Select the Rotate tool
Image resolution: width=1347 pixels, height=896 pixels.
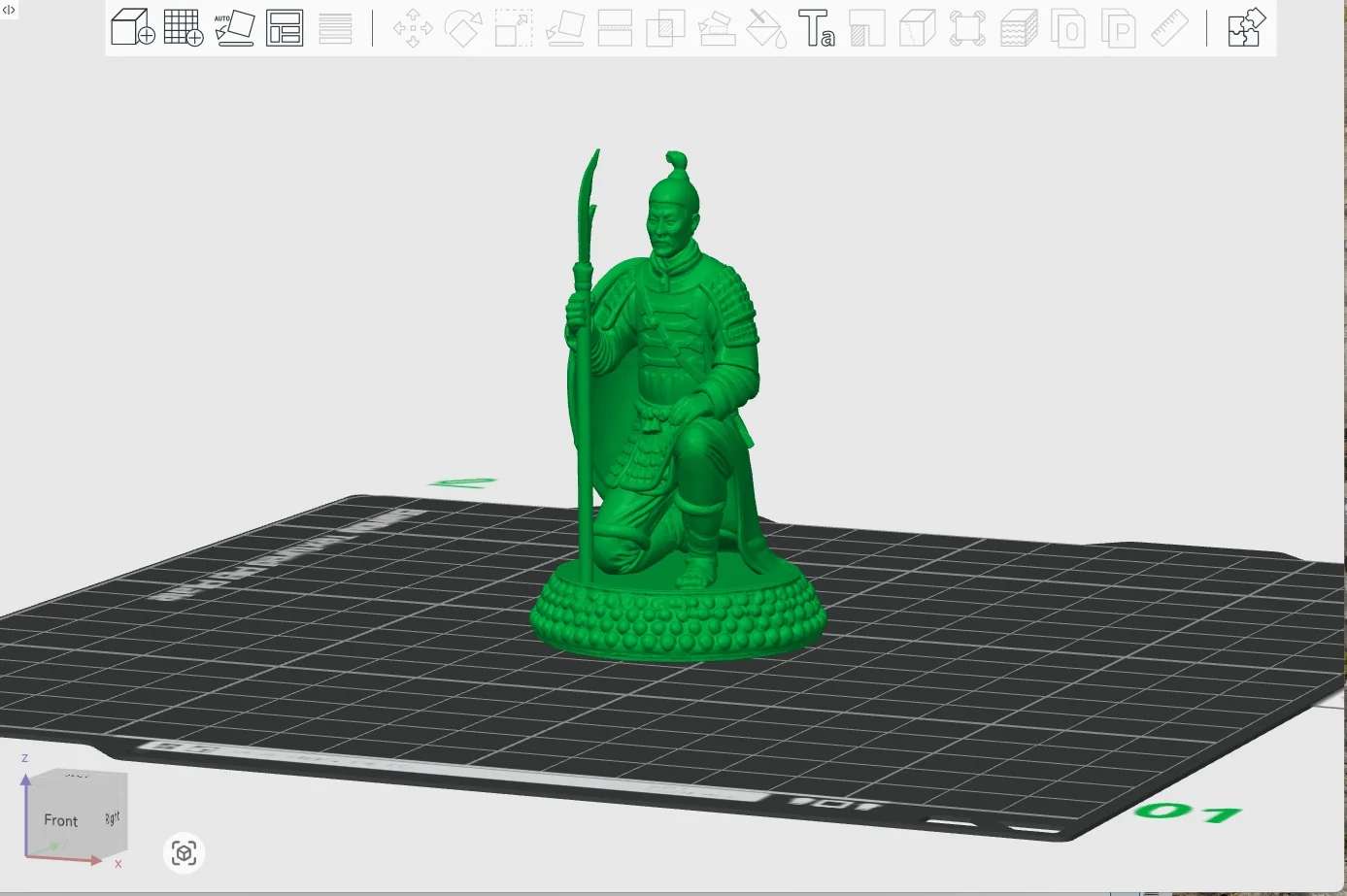click(463, 28)
